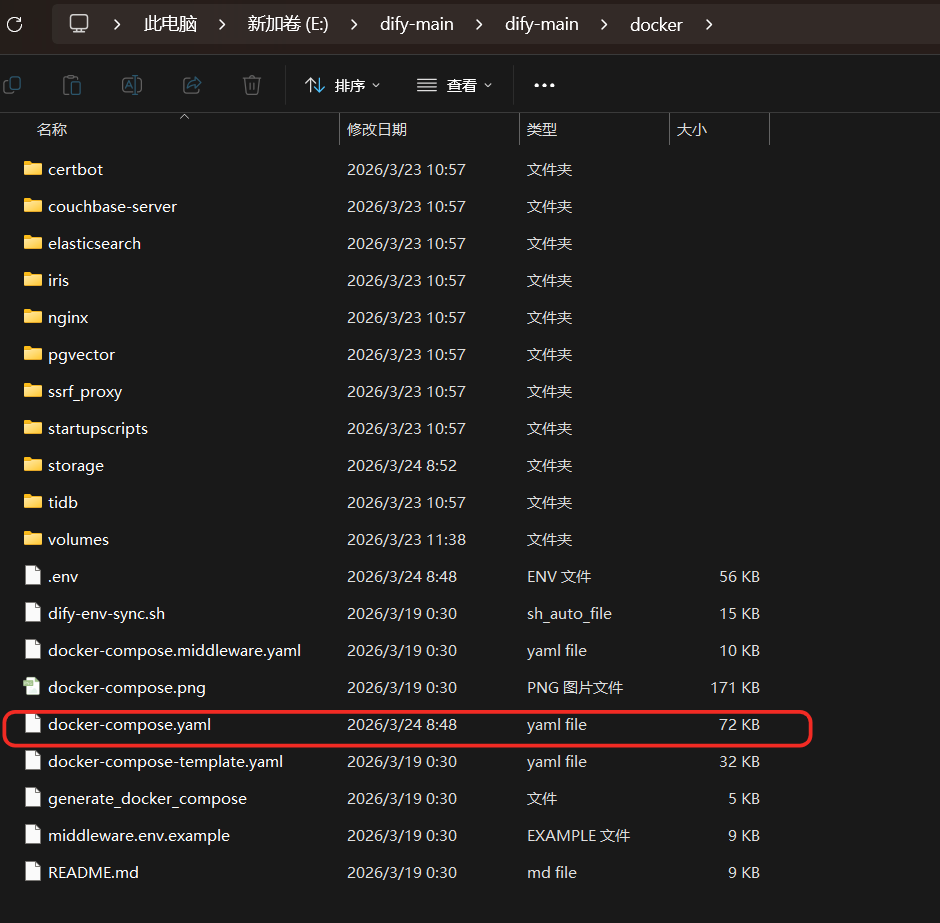940x923 pixels.
Task: Click the middleware.env.example file name
Action: tap(139, 835)
